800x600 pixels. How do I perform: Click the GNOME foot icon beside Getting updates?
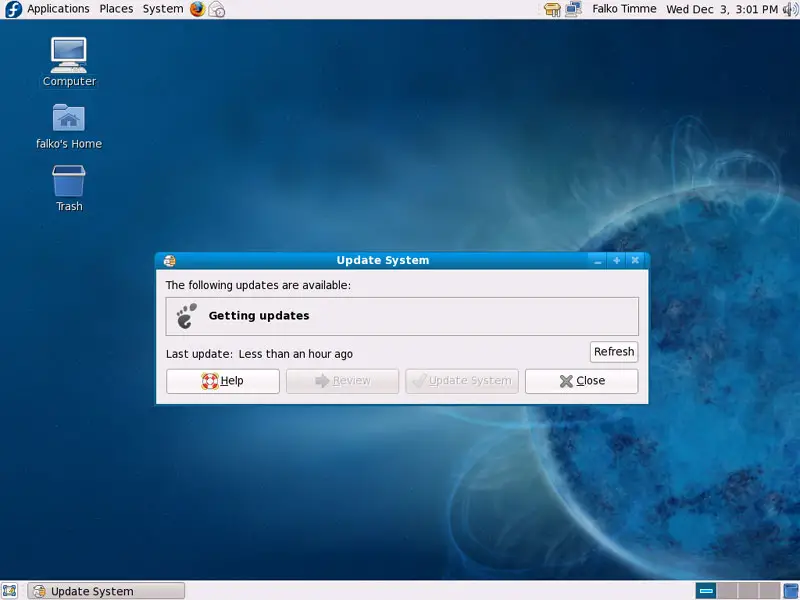(186, 316)
